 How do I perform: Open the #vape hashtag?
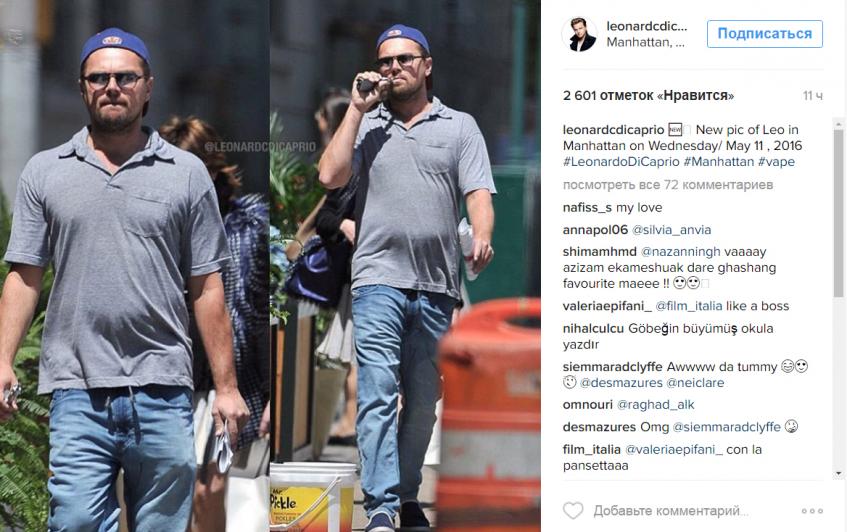point(776,161)
